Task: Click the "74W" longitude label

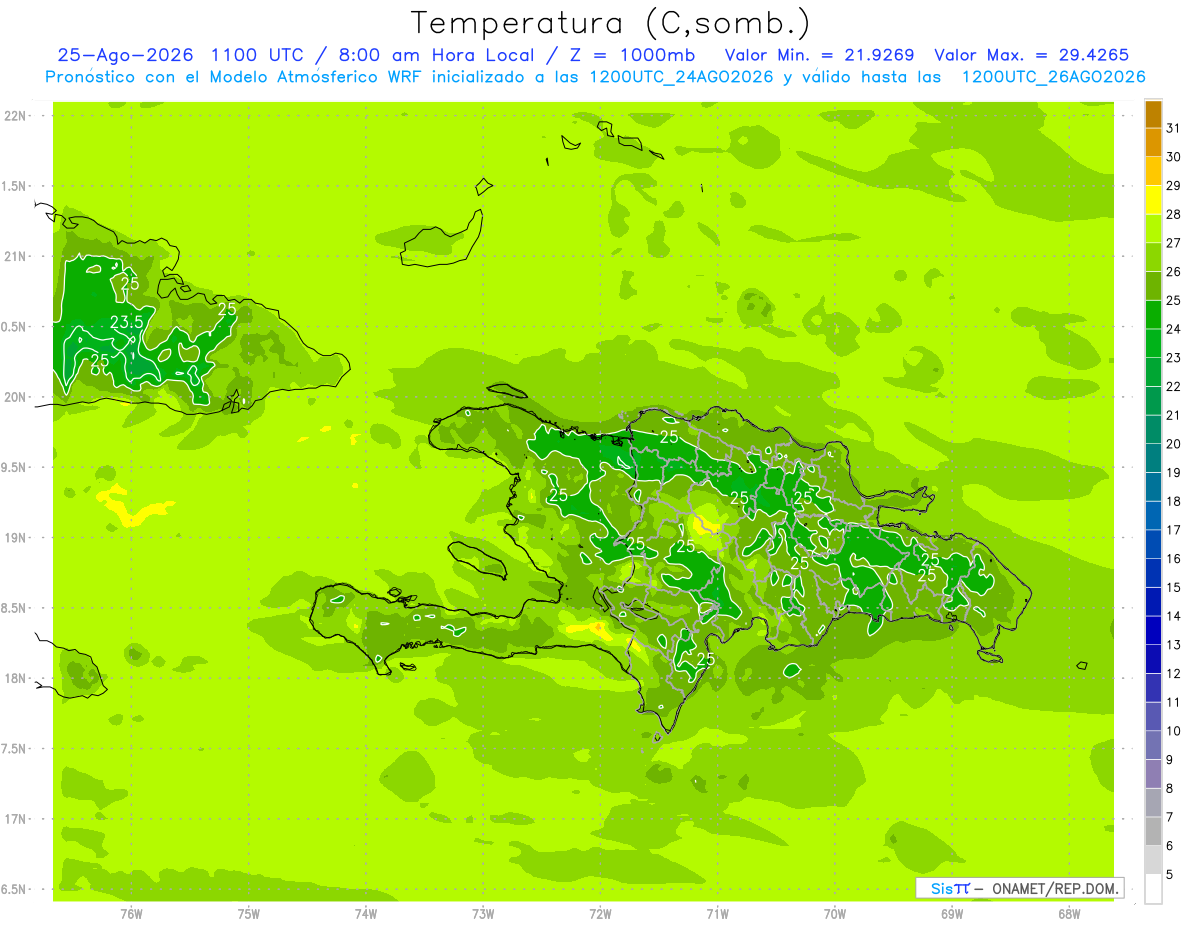Action: pyautogui.click(x=366, y=914)
